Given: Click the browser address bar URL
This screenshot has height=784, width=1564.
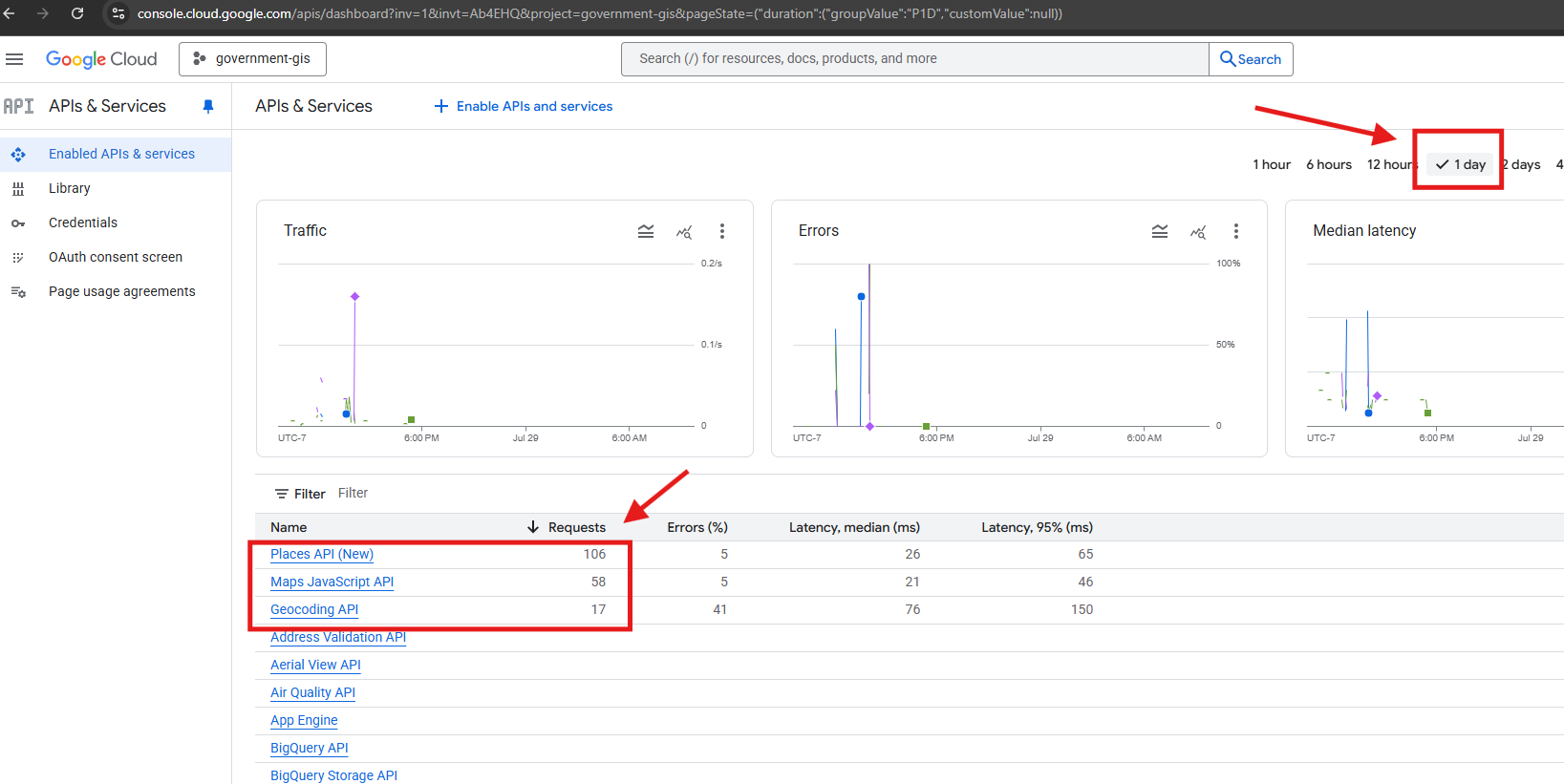Looking at the screenshot, I should click(x=599, y=13).
